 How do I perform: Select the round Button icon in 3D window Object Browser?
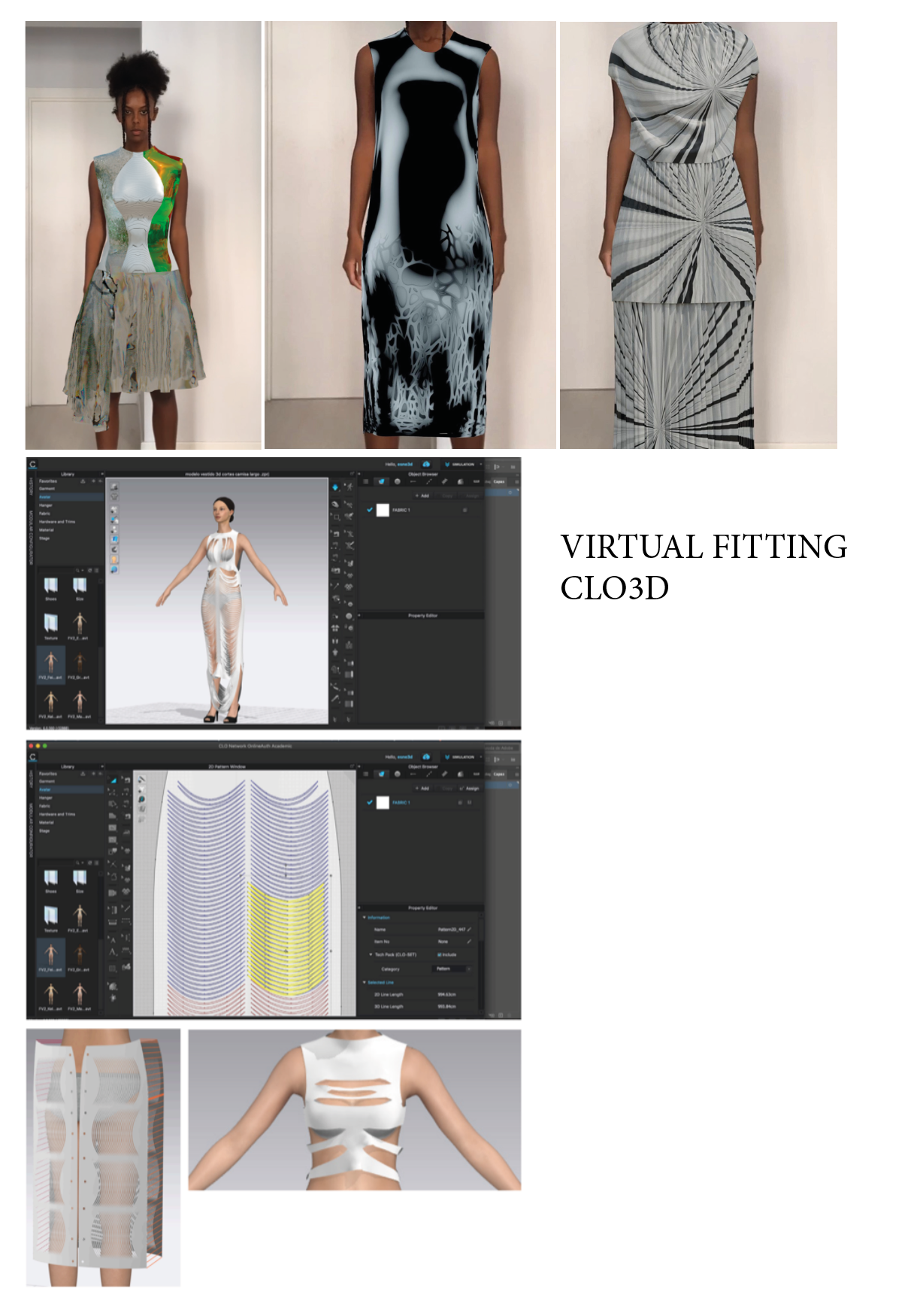pyautogui.click(x=397, y=481)
